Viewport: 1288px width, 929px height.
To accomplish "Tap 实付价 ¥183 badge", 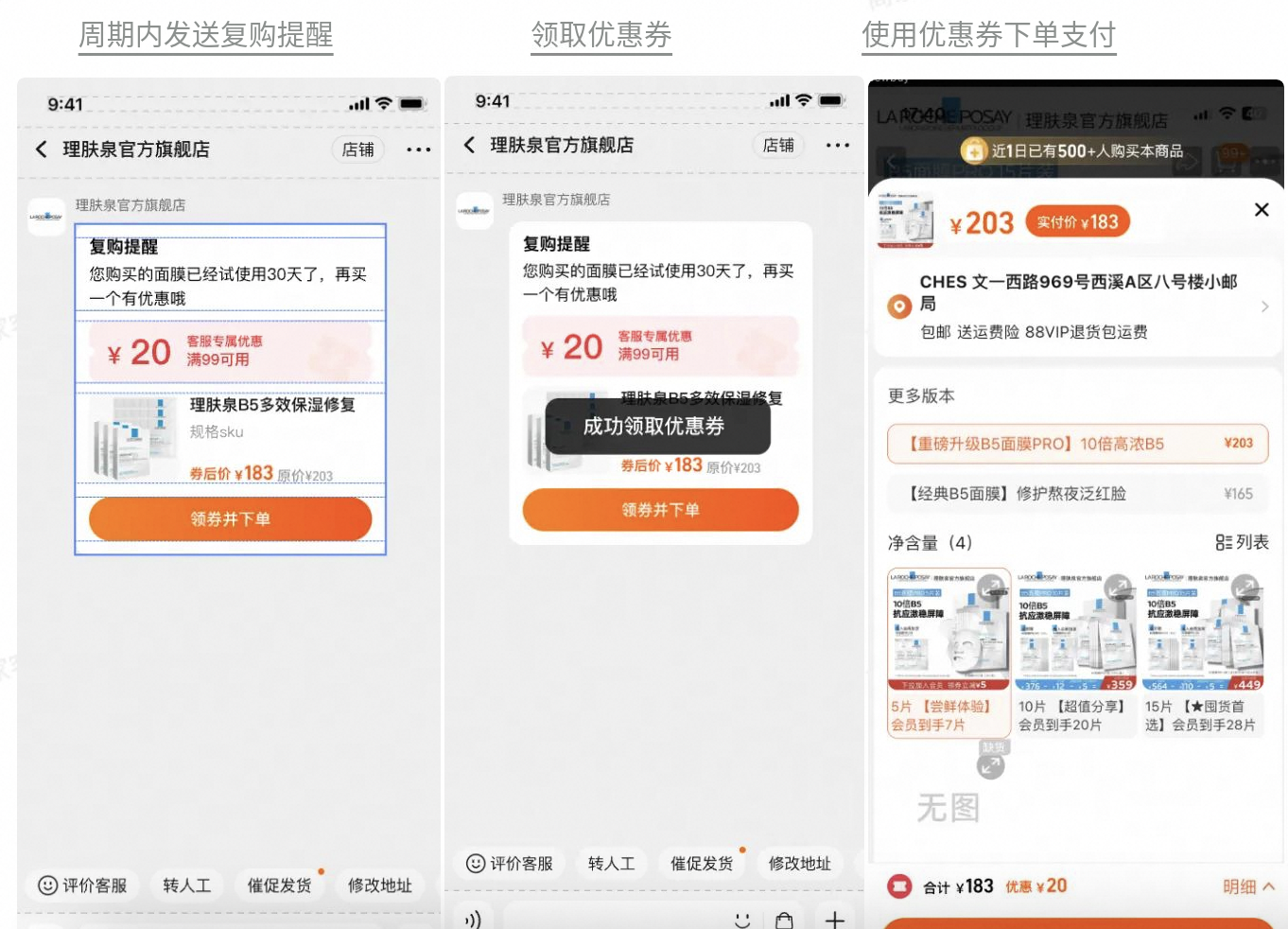I will [1077, 222].
